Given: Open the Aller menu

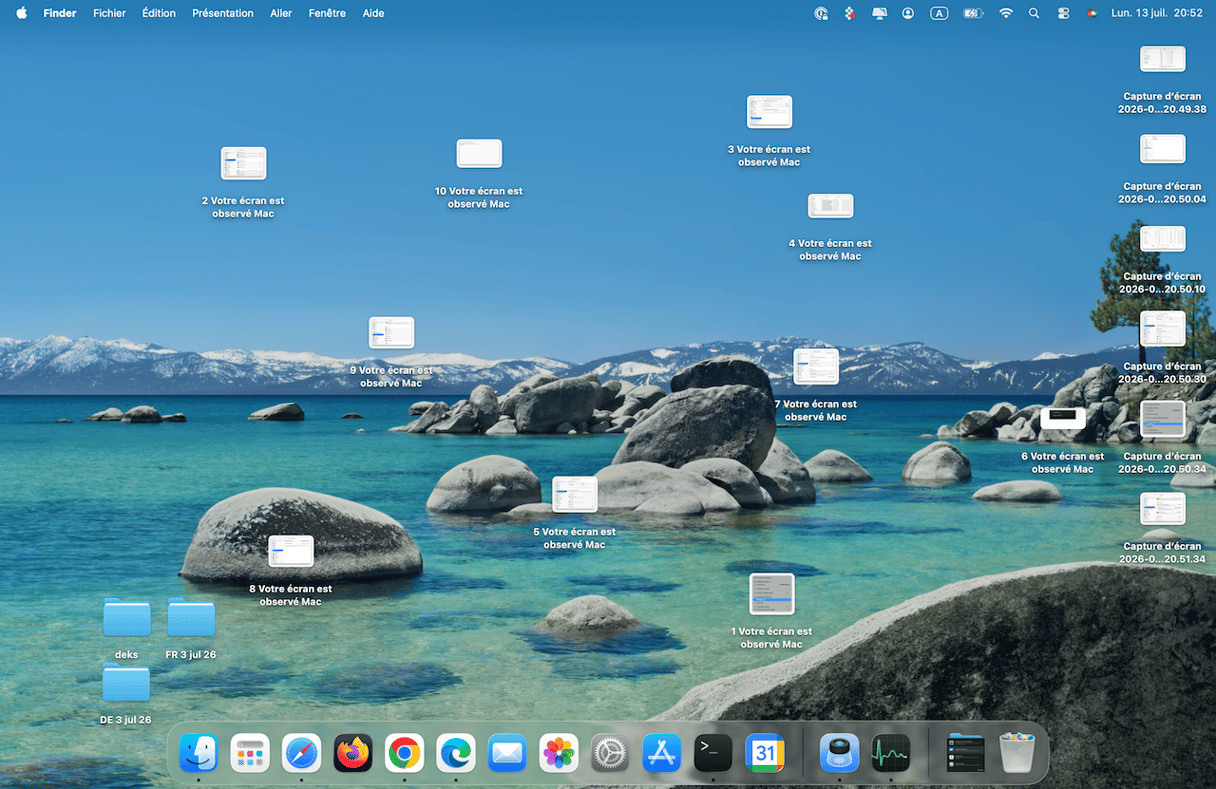Looking at the screenshot, I should click(x=281, y=13).
